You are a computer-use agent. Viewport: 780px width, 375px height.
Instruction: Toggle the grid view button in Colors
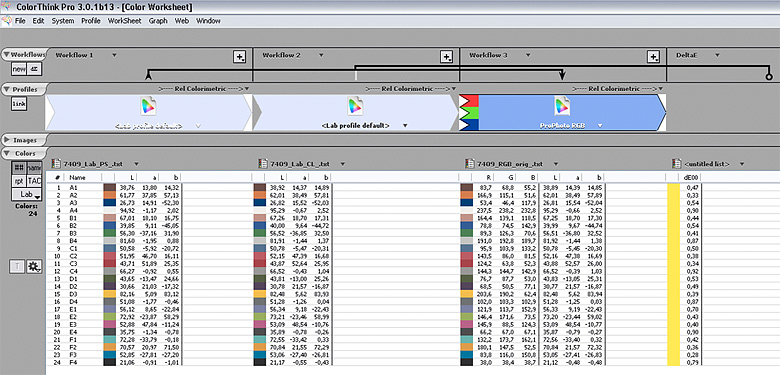point(18,169)
